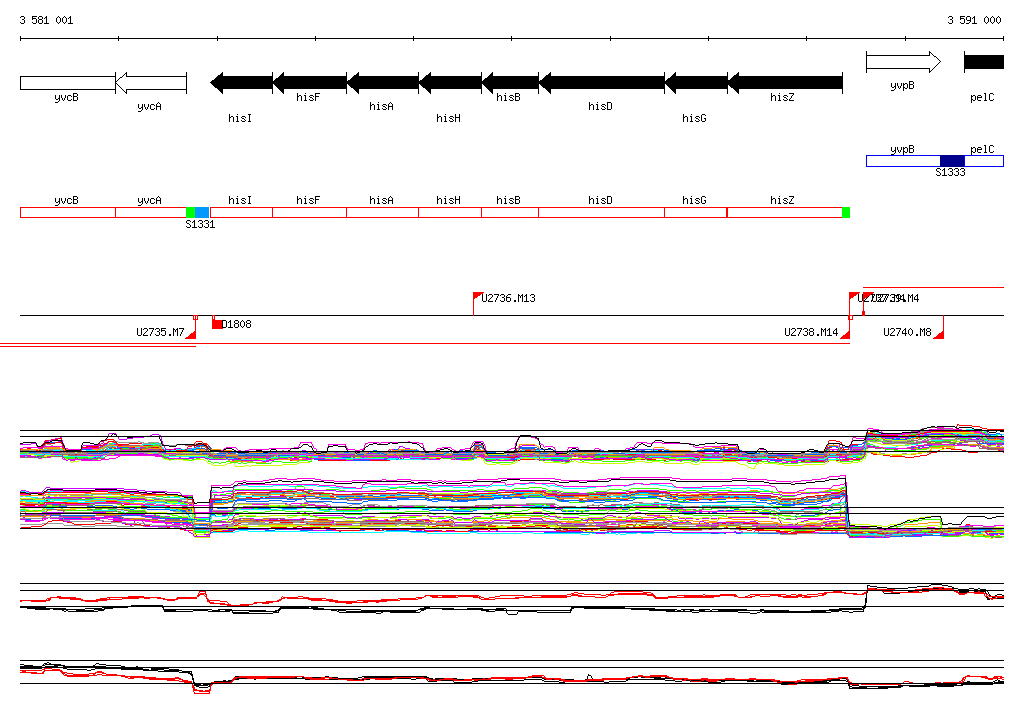
Task: Click the hisI segment in red track
Action: click(x=242, y=212)
